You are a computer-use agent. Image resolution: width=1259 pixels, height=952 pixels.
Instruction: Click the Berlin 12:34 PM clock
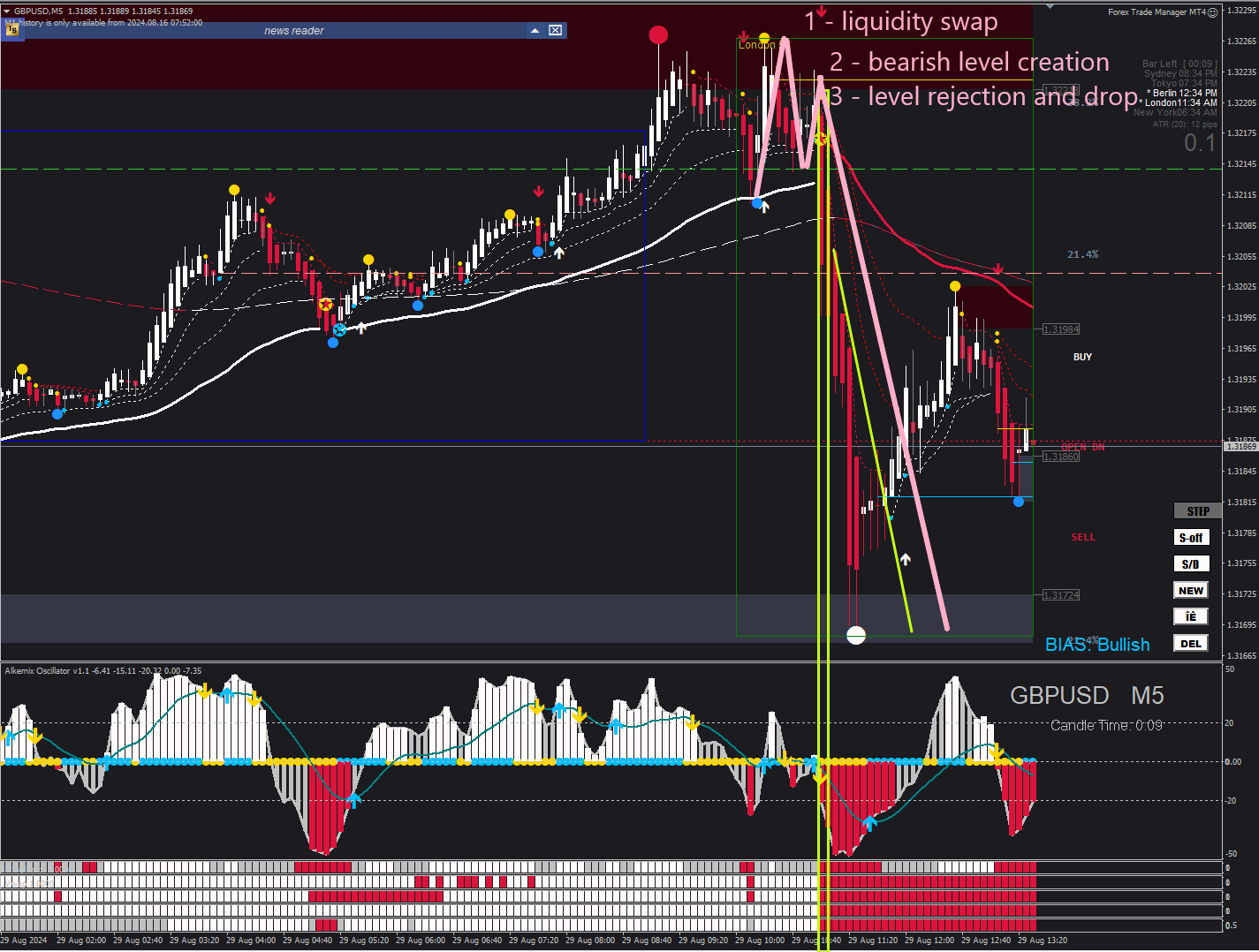tap(1182, 93)
